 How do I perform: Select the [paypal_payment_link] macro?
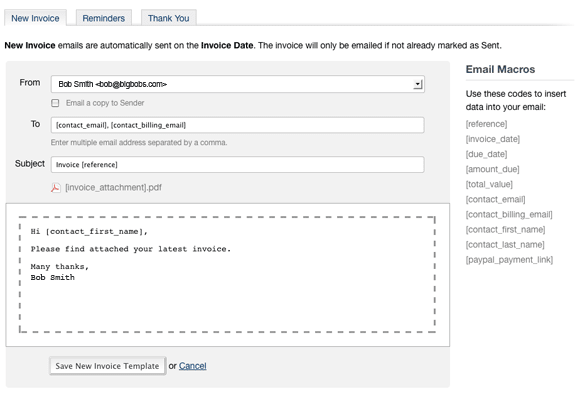click(509, 260)
